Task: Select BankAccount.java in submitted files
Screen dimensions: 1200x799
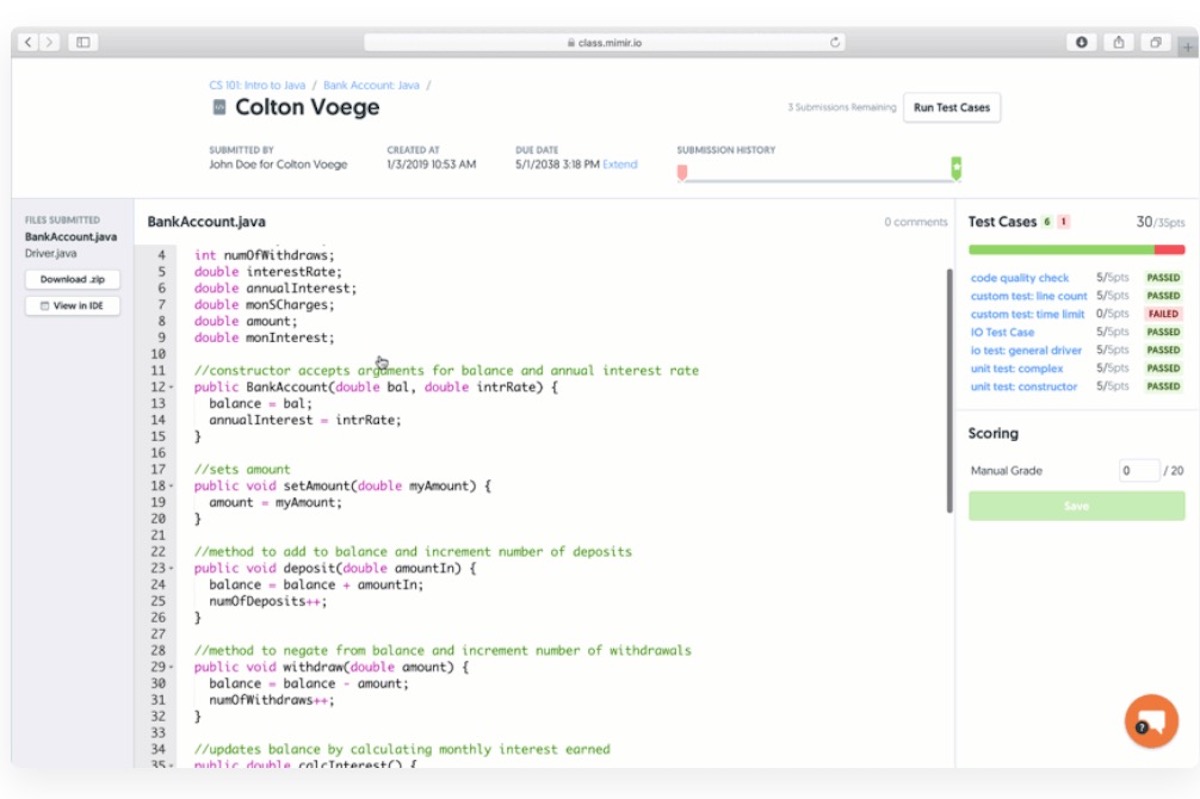Action: pyautogui.click(x=70, y=237)
